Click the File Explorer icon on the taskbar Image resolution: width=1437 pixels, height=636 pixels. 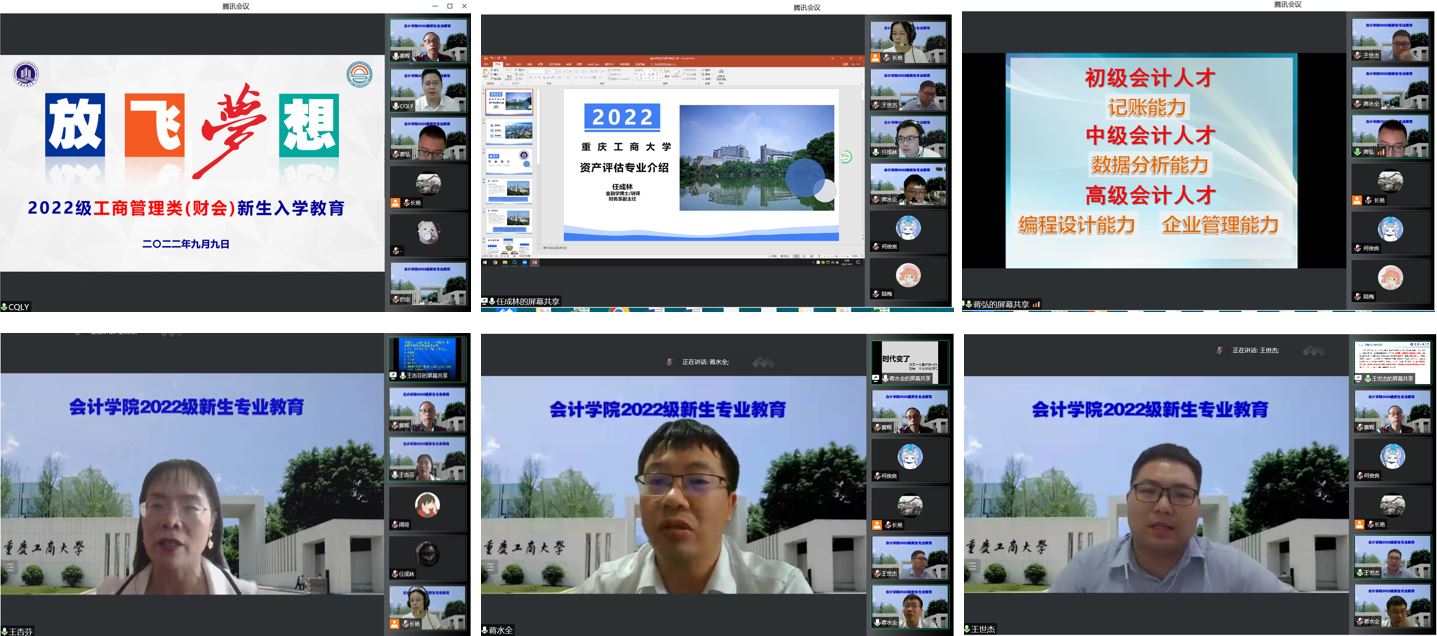click(x=504, y=264)
